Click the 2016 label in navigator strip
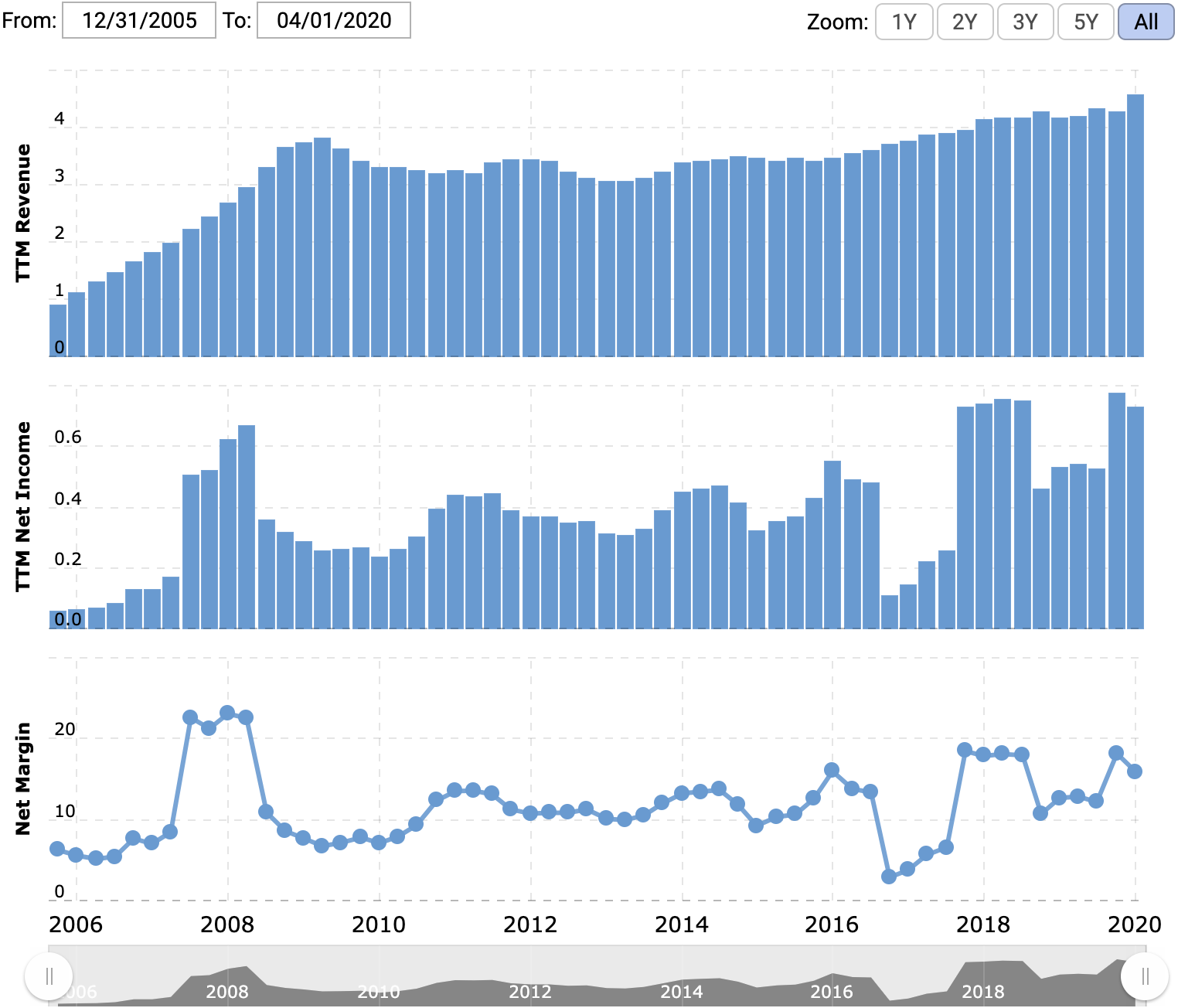Viewport: 1178px width, 1008px height. [x=832, y=992]
